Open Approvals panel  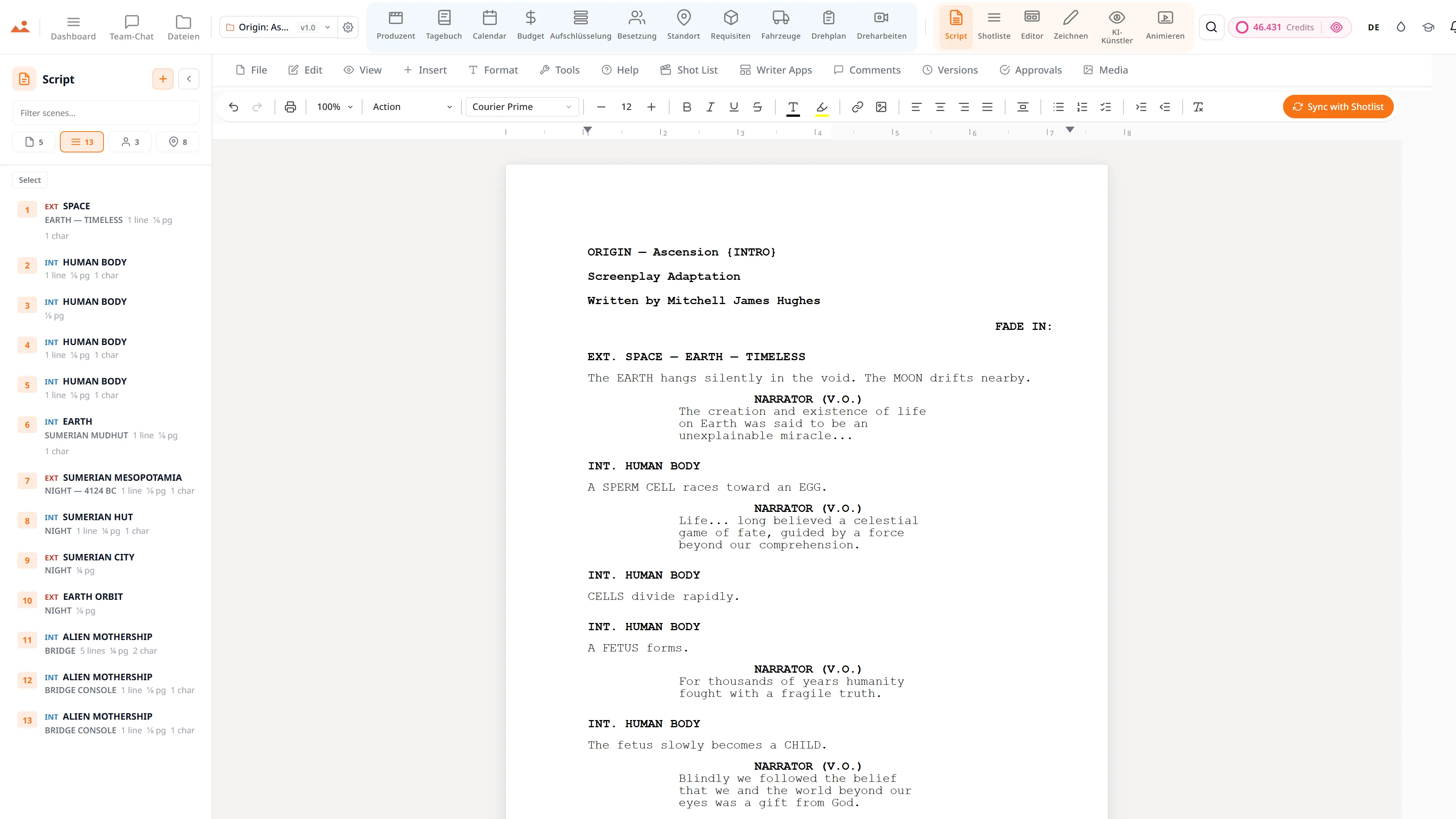pyautogui.click(x=1031, y=70)
